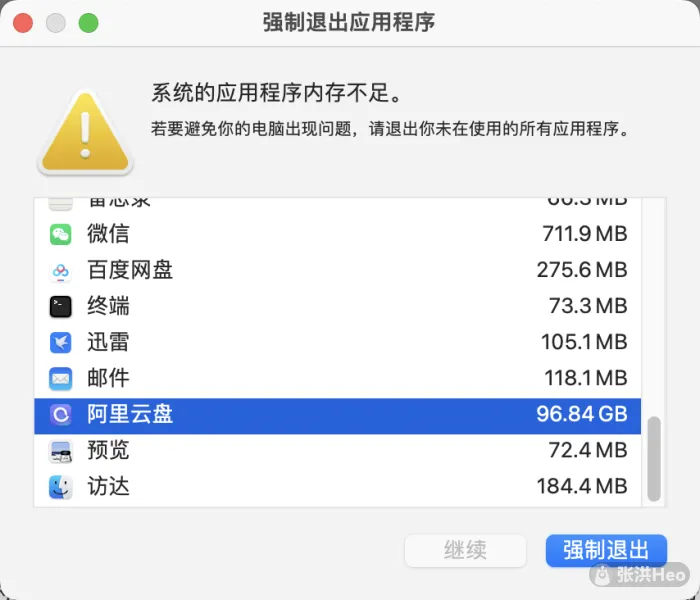Select the 微信 711.9 MB memory value
Screen dimensions: 700x600
tap(584, 234)
